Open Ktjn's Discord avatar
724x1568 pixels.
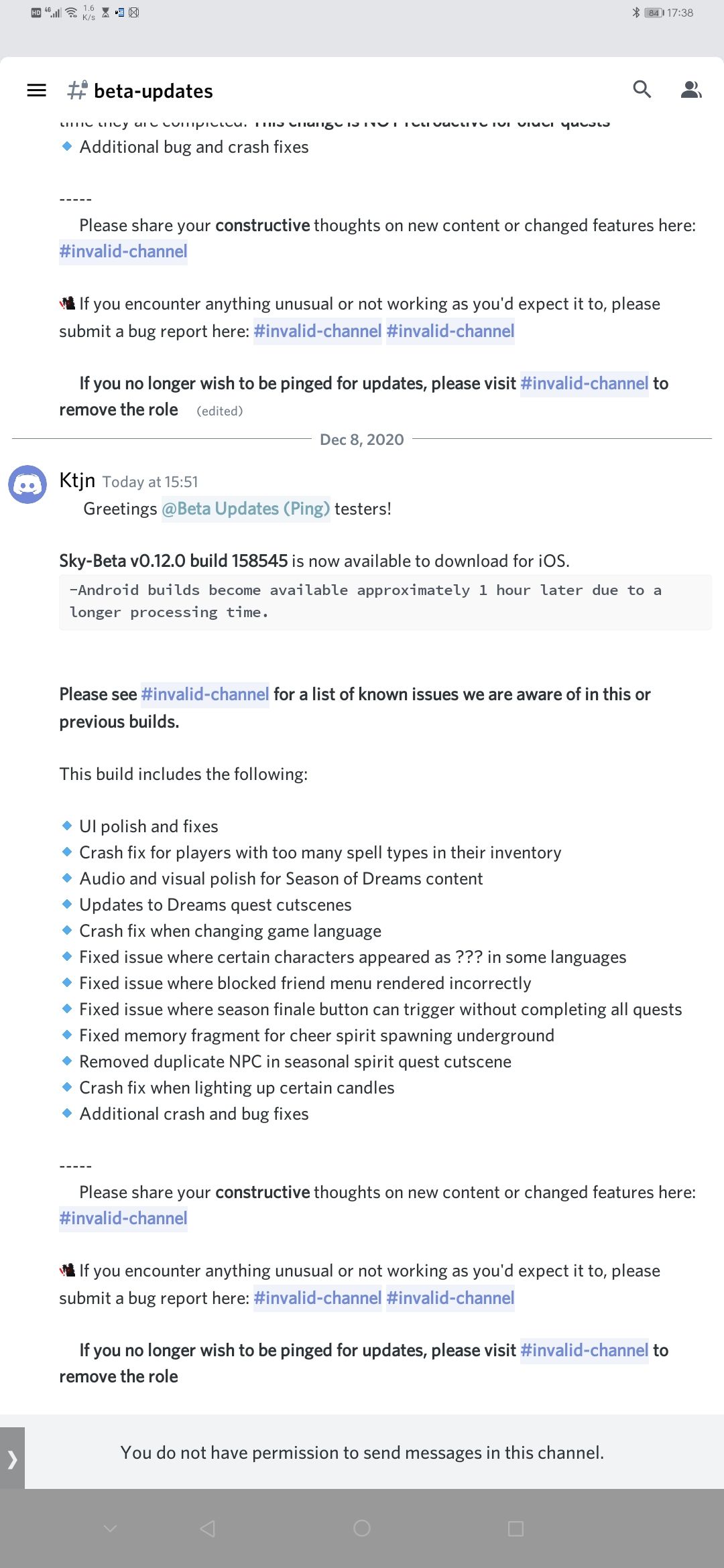click(x=27, y=484)
